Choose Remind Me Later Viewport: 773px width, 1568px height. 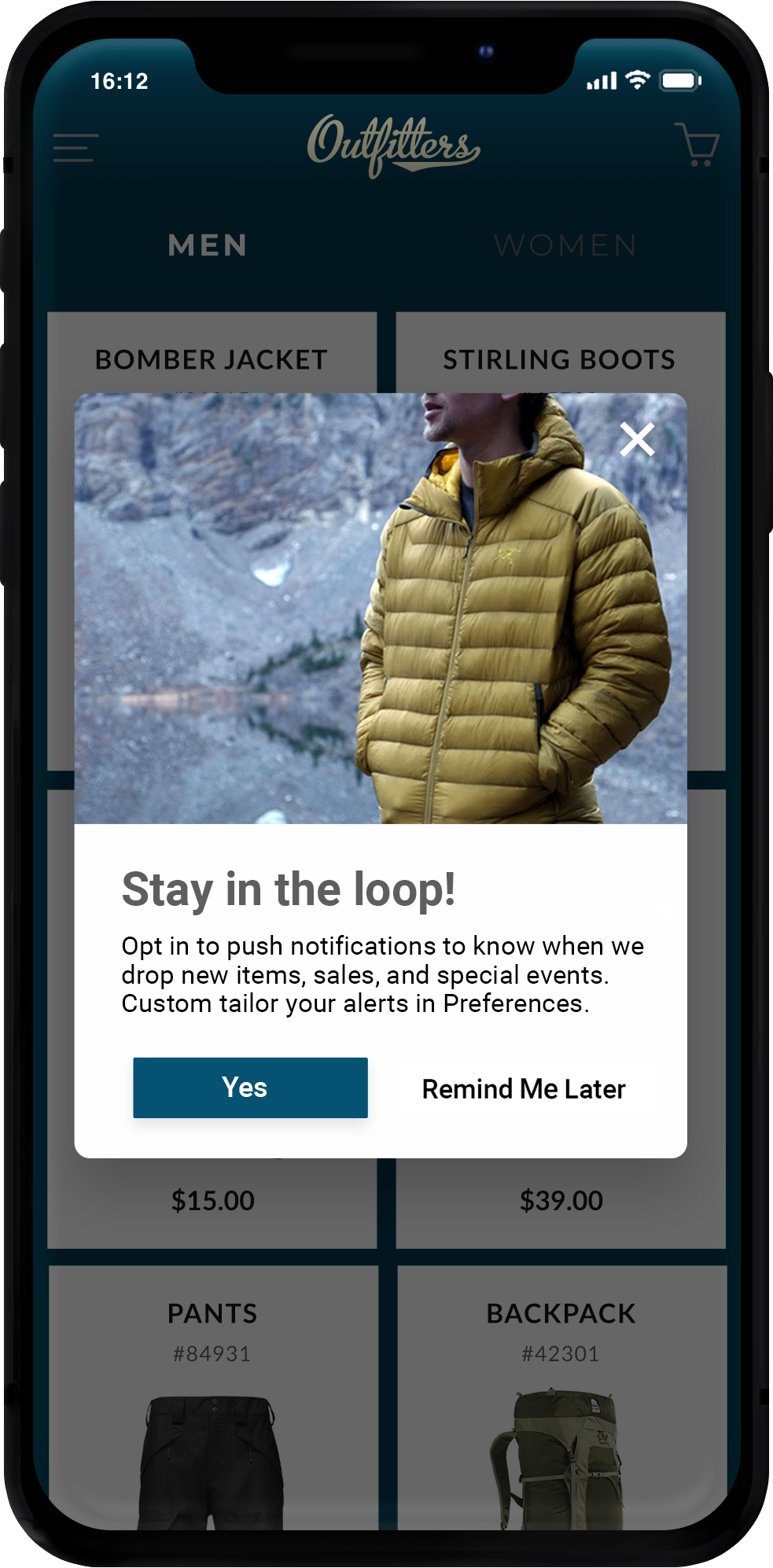pyautogui.click(x=524, y=1089)
